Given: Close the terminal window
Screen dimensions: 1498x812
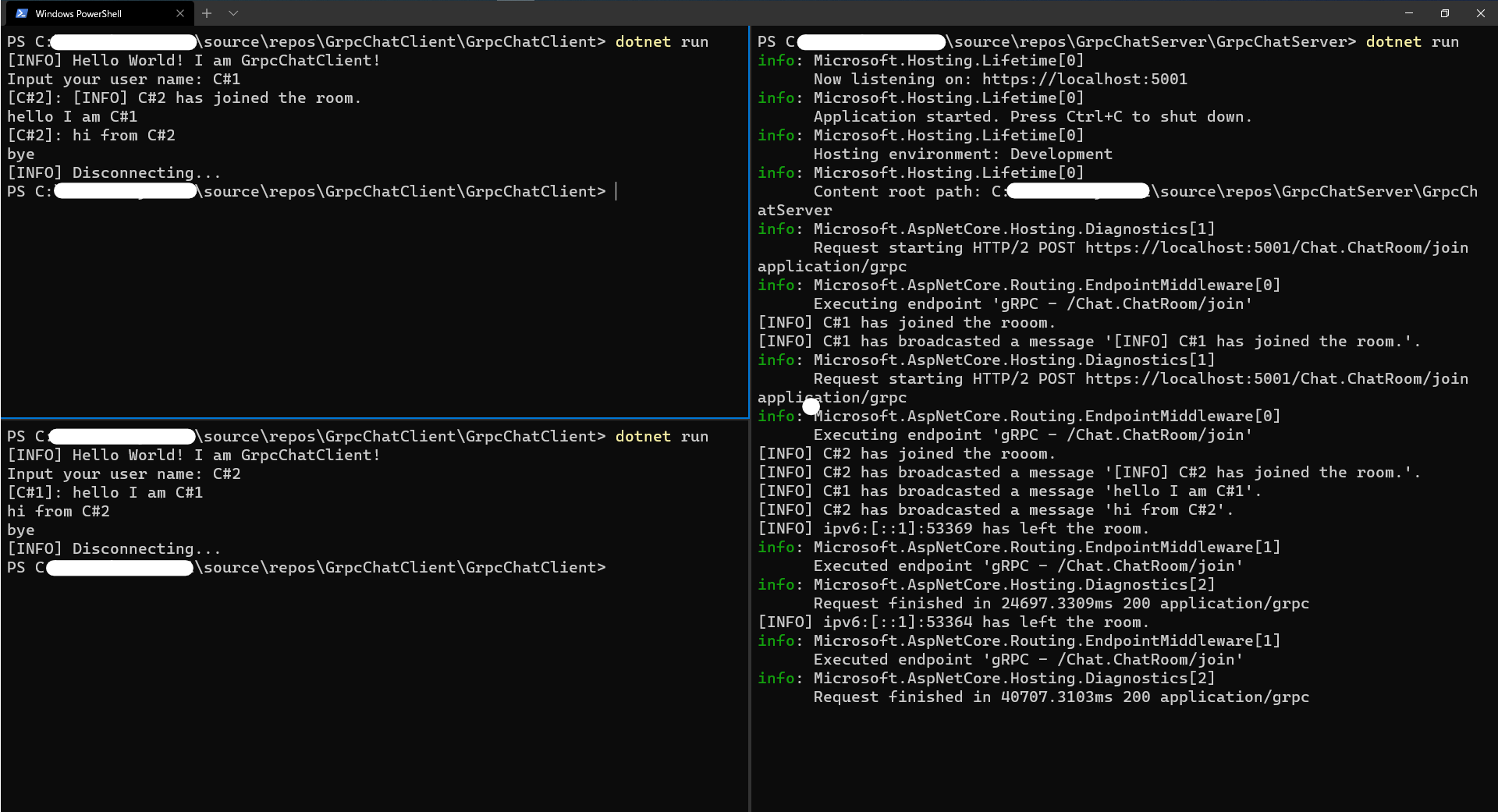Looking at the screenshot, I should pyautogui.click(x=1480, y=13).
